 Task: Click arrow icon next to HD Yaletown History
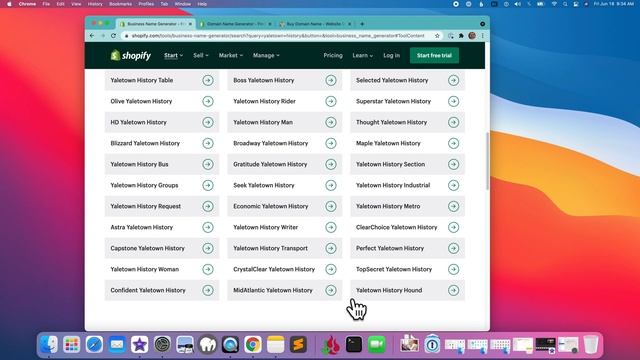(x=208, y=122)
